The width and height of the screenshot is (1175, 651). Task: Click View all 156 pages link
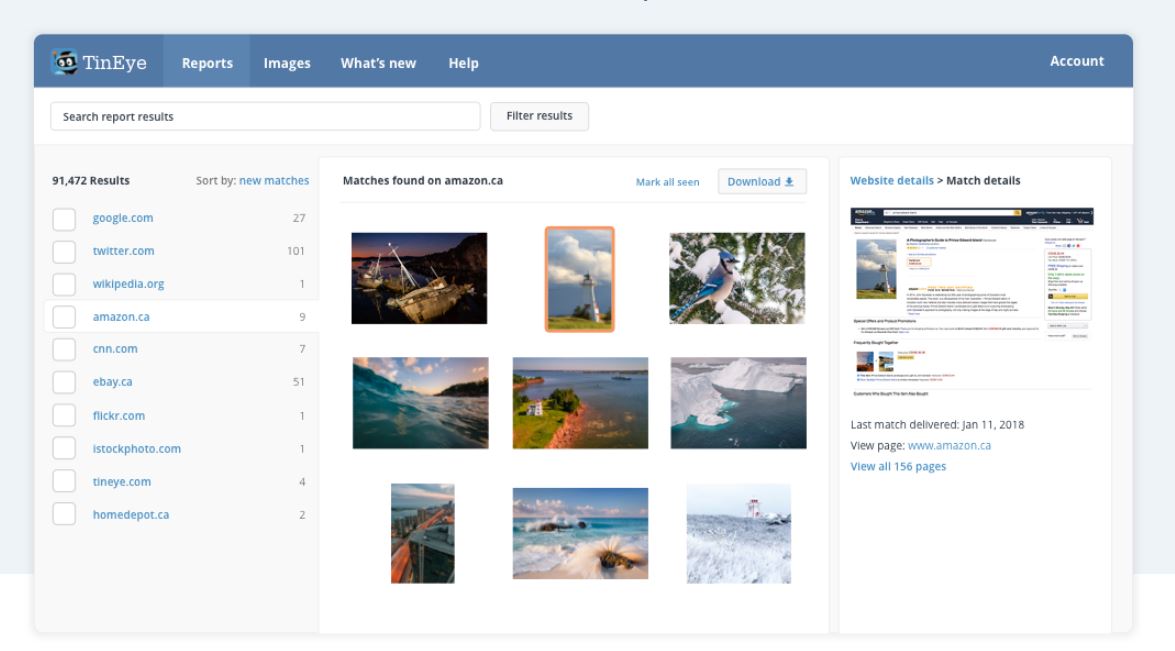tap(898, 466)
